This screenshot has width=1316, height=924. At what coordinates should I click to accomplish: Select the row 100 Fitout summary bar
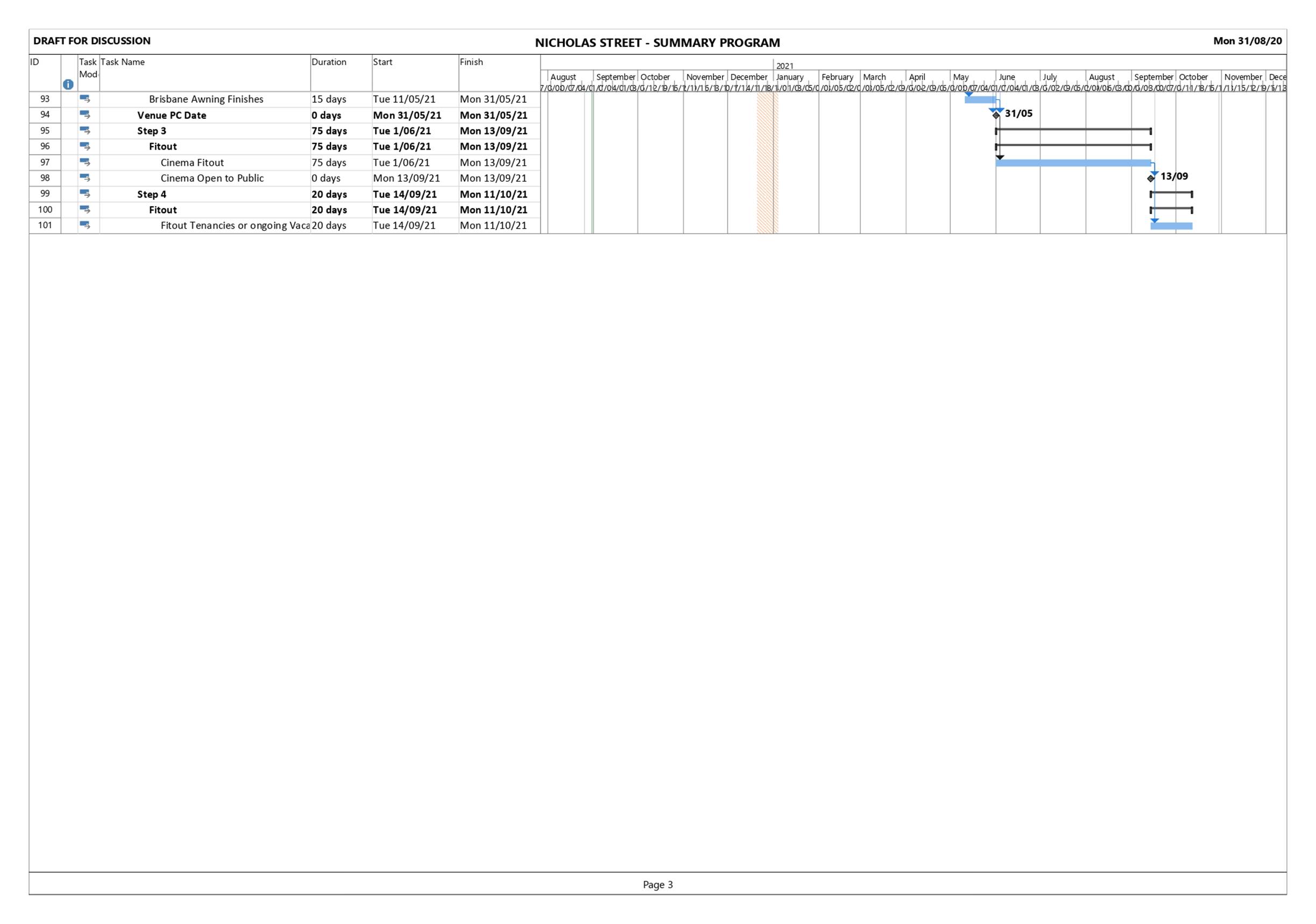point(1172,210)
